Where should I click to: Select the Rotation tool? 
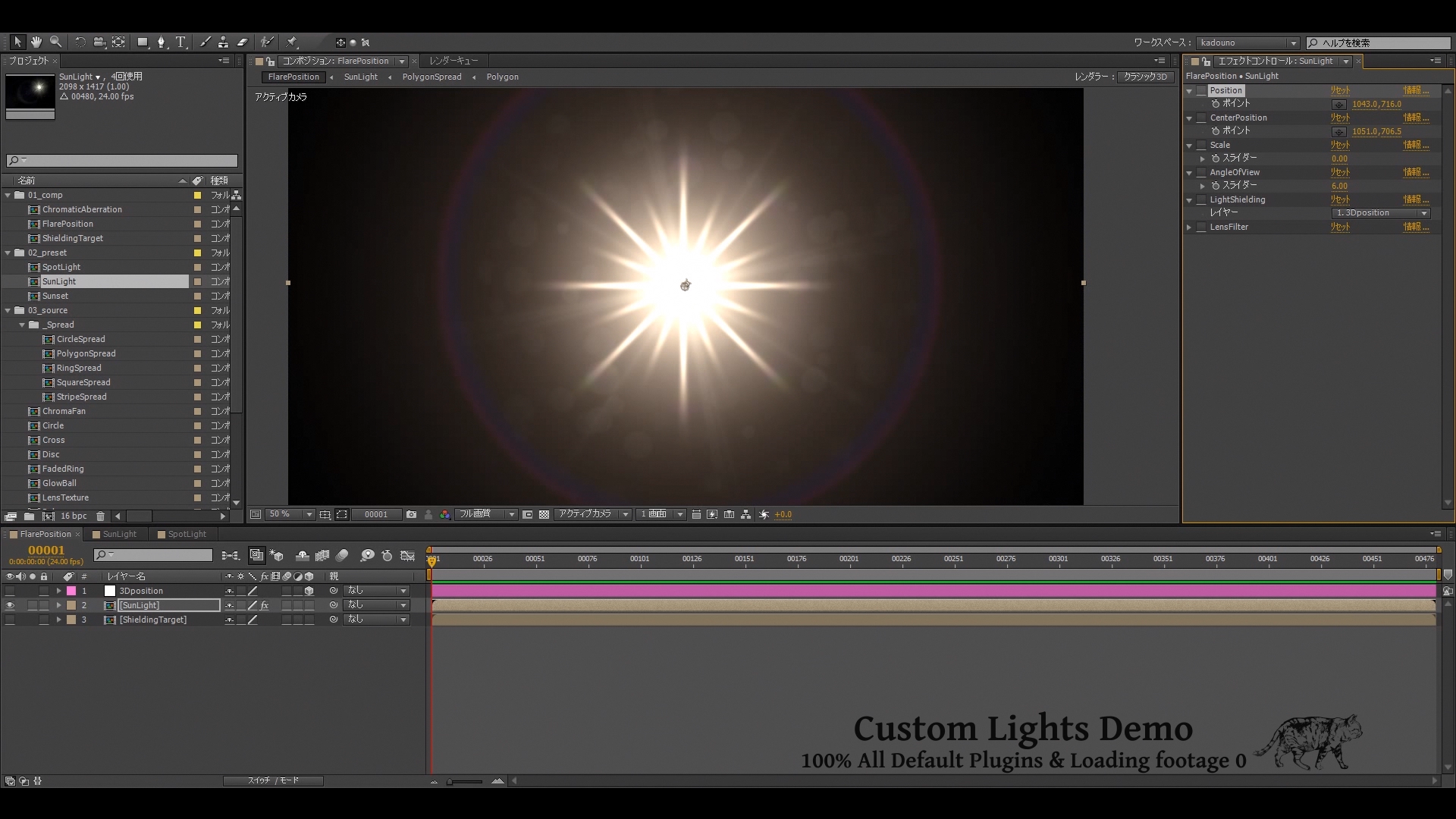pyautogui.click(x=80, y=42)
